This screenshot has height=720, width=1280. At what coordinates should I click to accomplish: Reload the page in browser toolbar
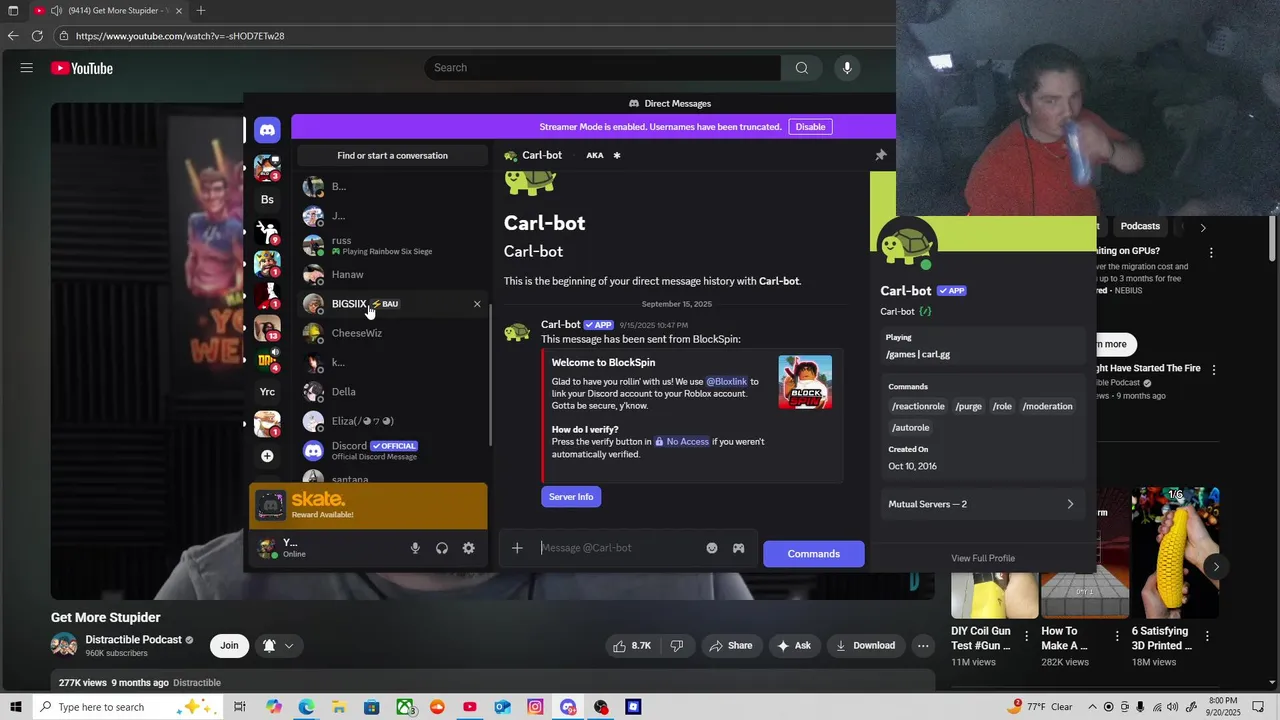tap(37, 36)
